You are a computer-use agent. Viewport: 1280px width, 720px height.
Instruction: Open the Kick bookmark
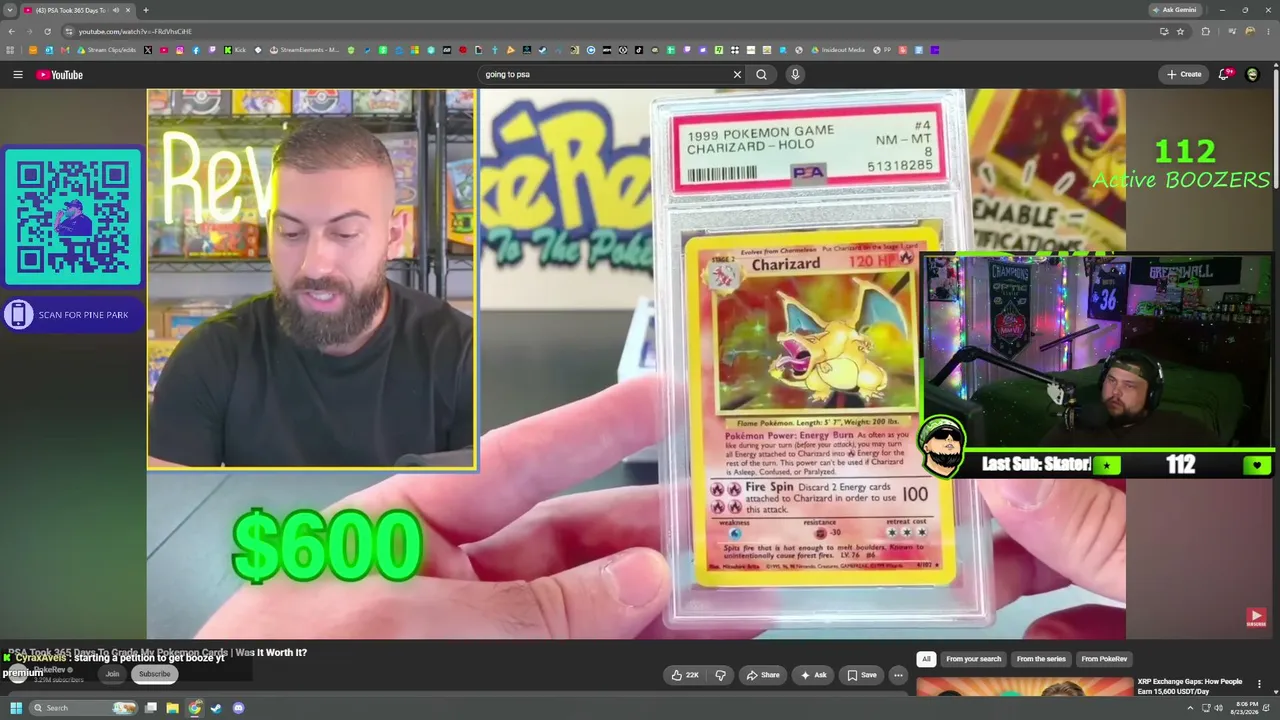[234, 50]
